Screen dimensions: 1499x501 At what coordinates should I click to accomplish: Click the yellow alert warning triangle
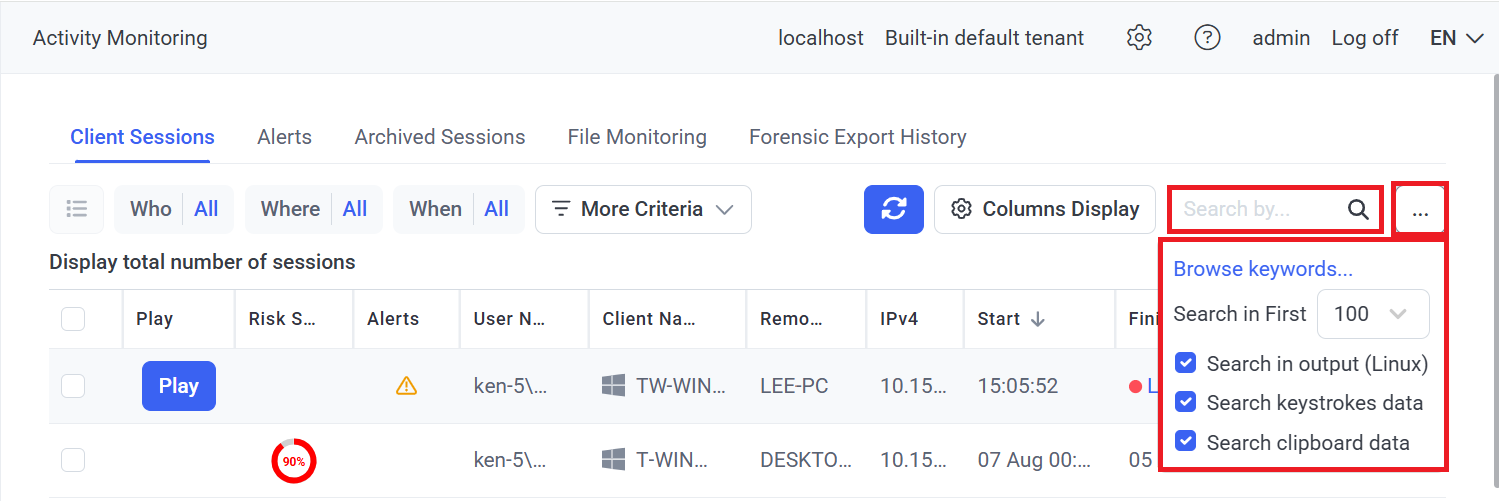tap(406, 386)
